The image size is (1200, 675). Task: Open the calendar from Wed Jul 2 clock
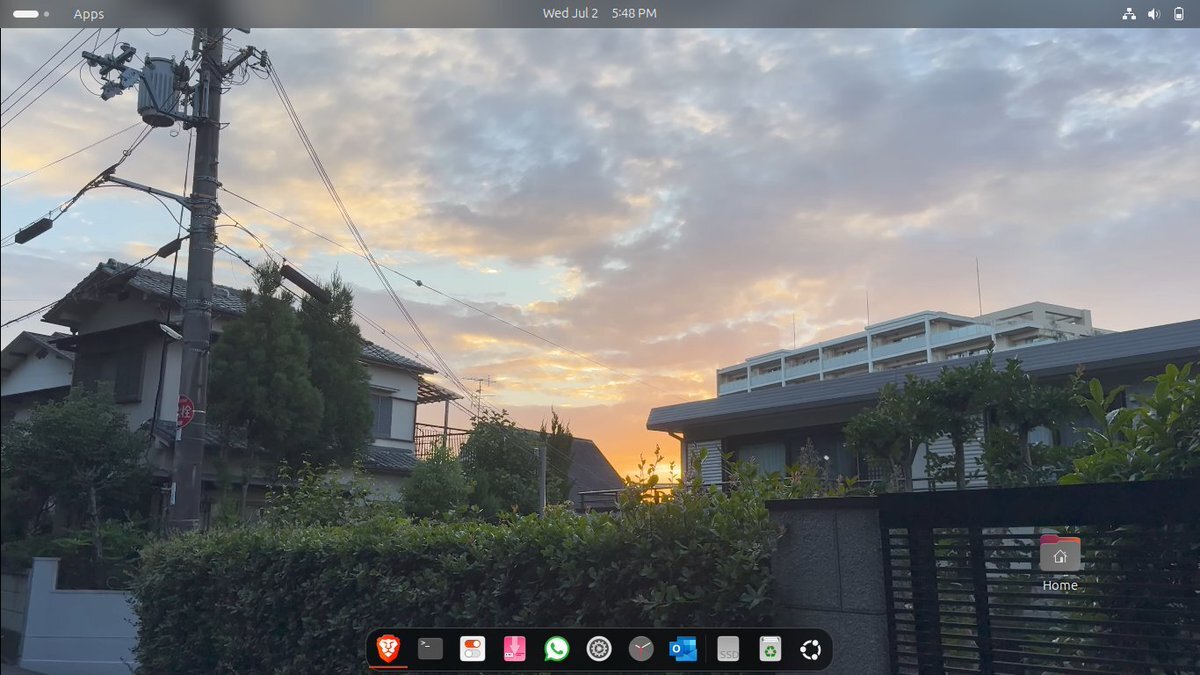click(x=599, y=14)
